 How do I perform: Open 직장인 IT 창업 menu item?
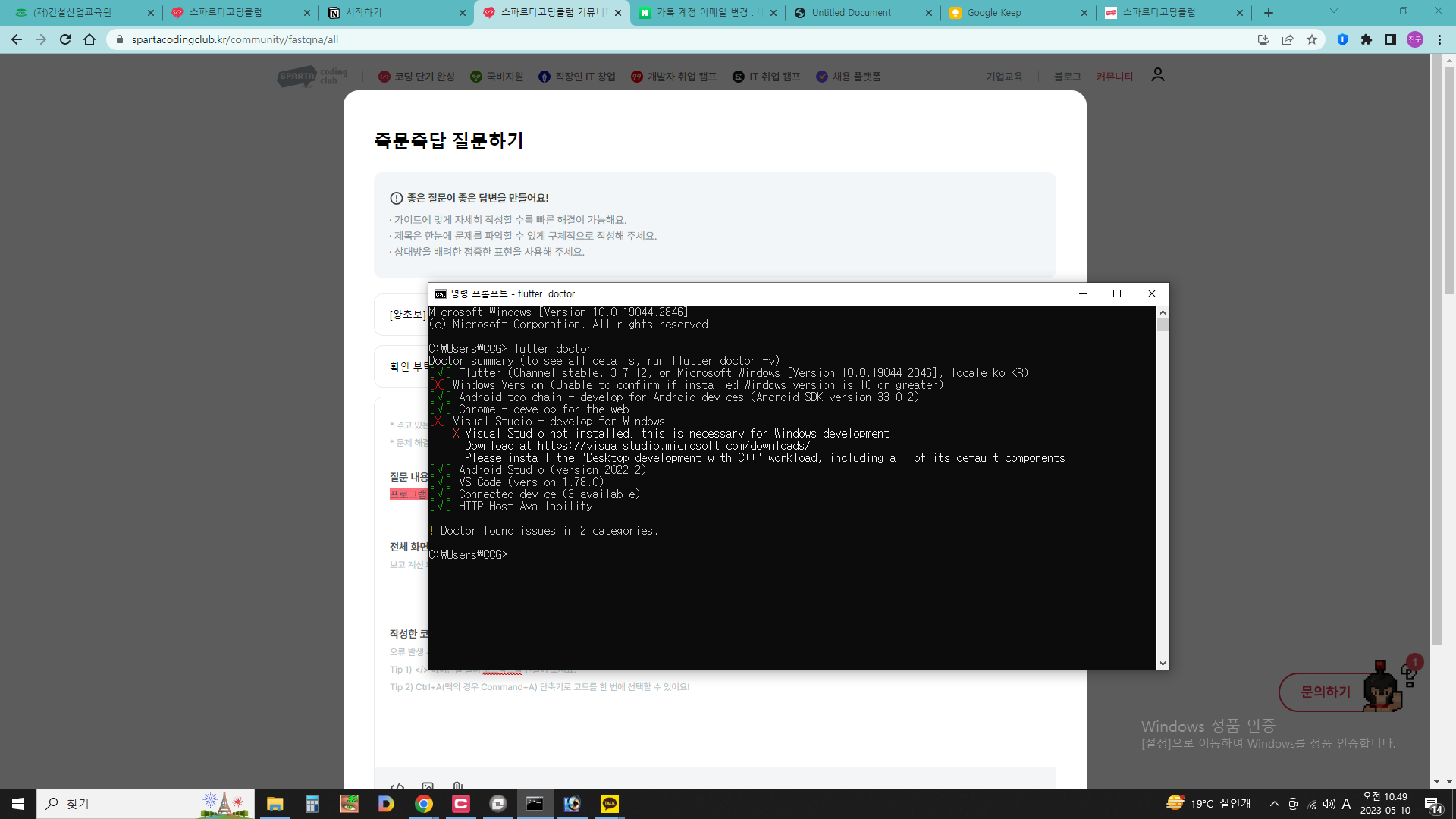pyautogui.click(x=577, y=77)
